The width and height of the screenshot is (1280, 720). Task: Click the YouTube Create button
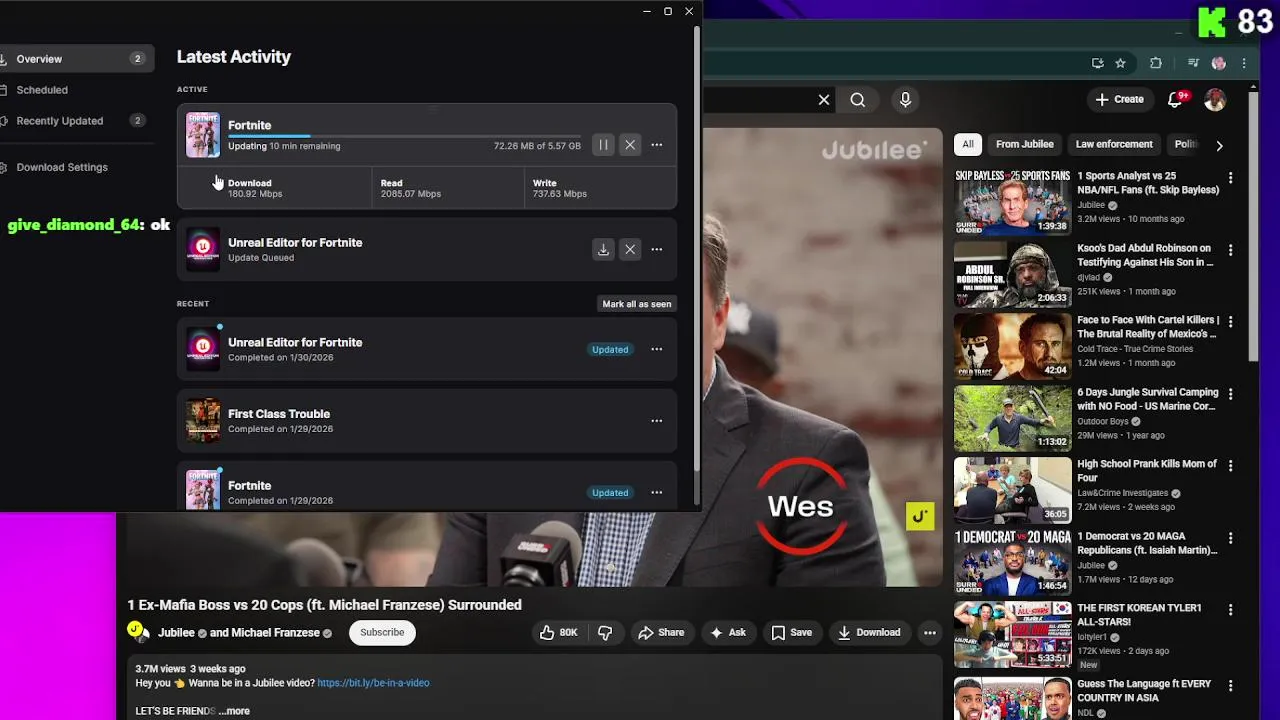[1119, 99]
